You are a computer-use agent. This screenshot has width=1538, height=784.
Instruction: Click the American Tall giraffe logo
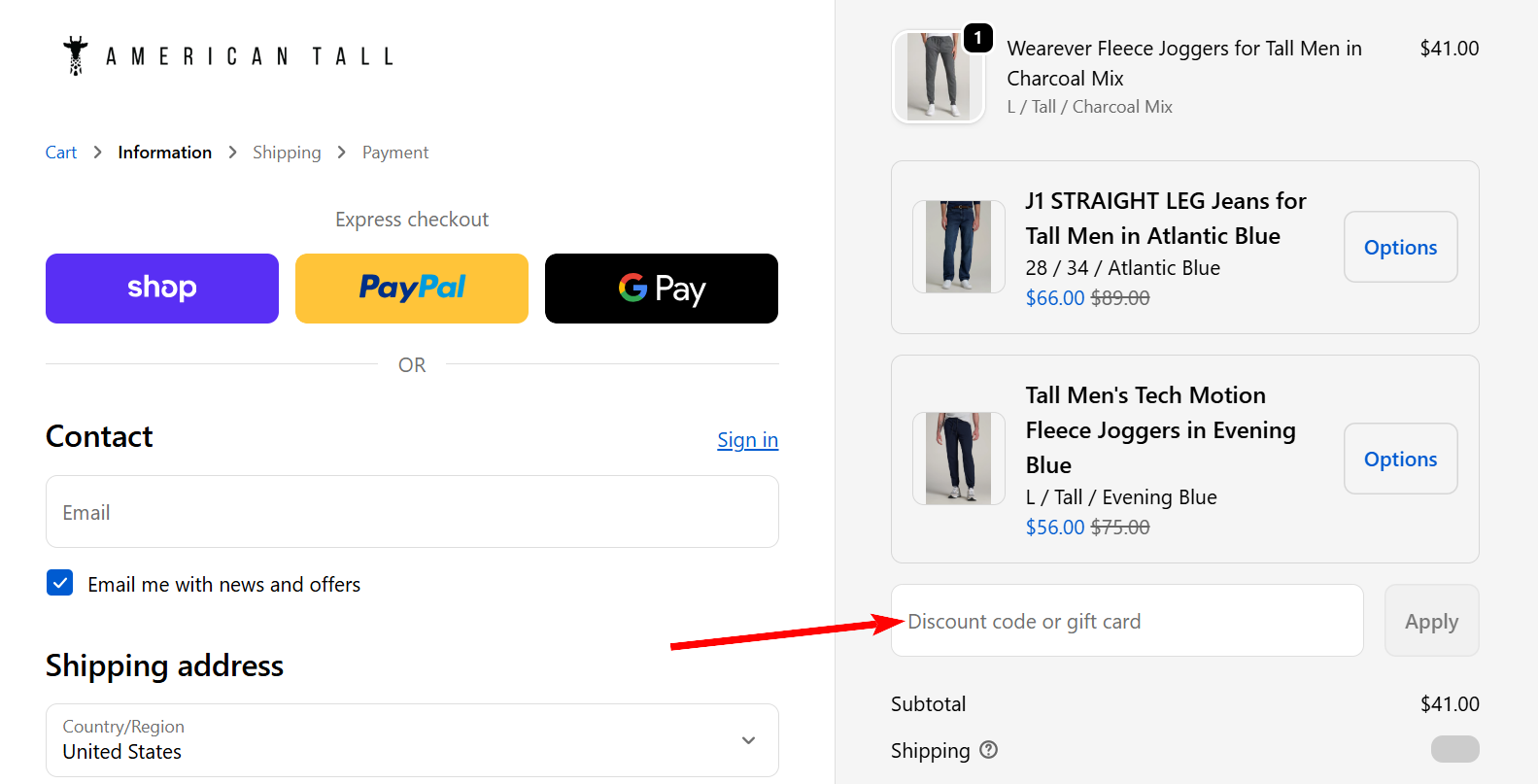[x=76, y=56]
